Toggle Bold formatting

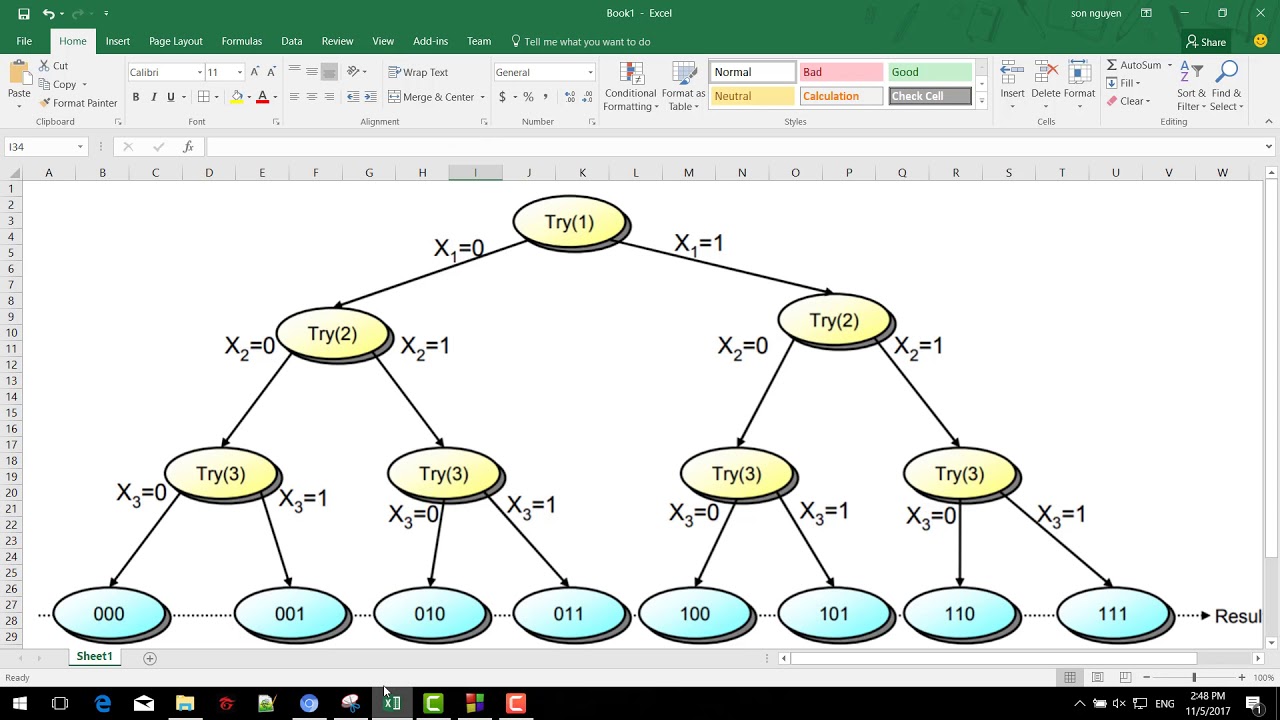pos(136,97)
